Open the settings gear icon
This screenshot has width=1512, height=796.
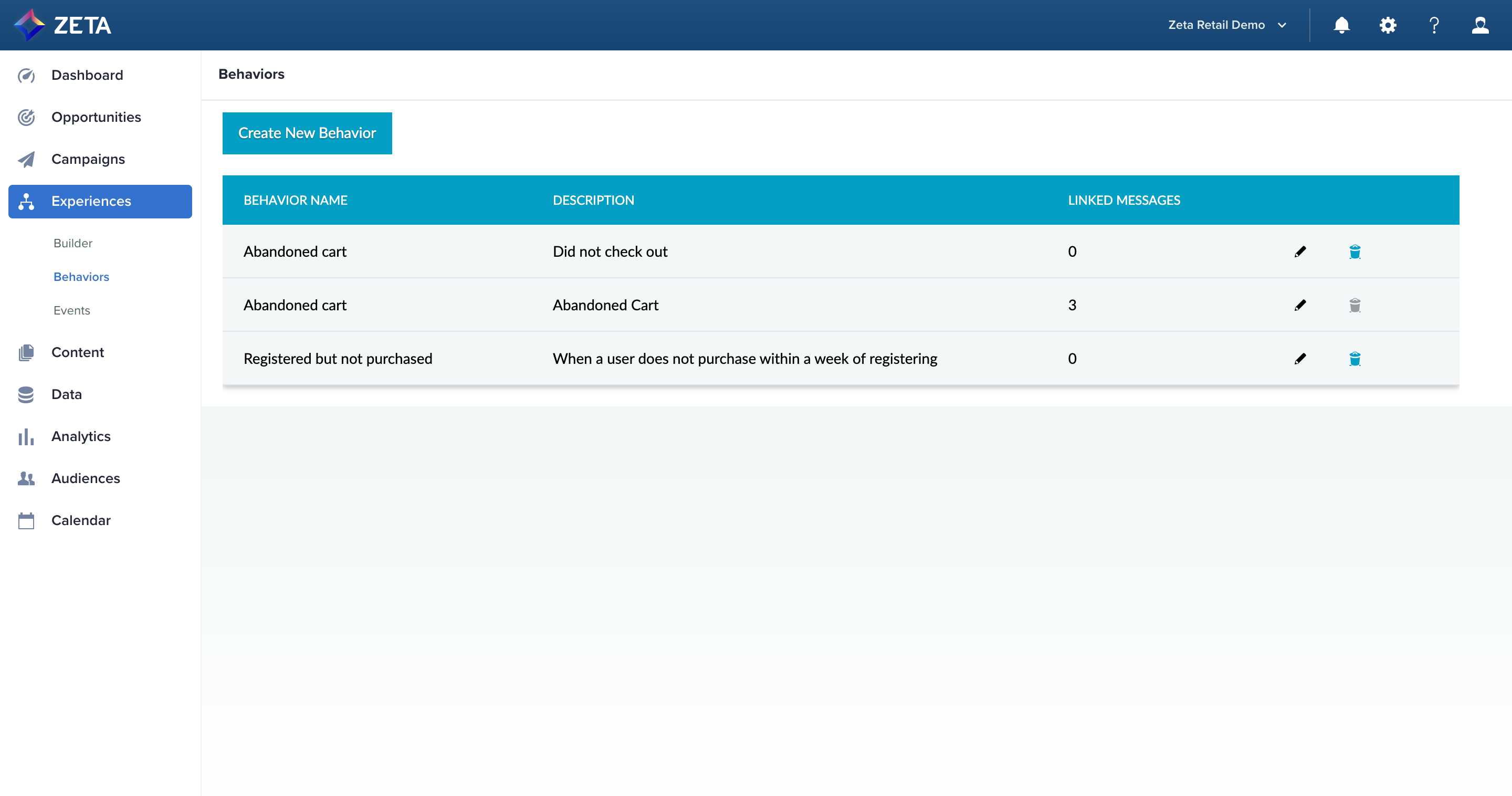click(x=1388, y=25)
